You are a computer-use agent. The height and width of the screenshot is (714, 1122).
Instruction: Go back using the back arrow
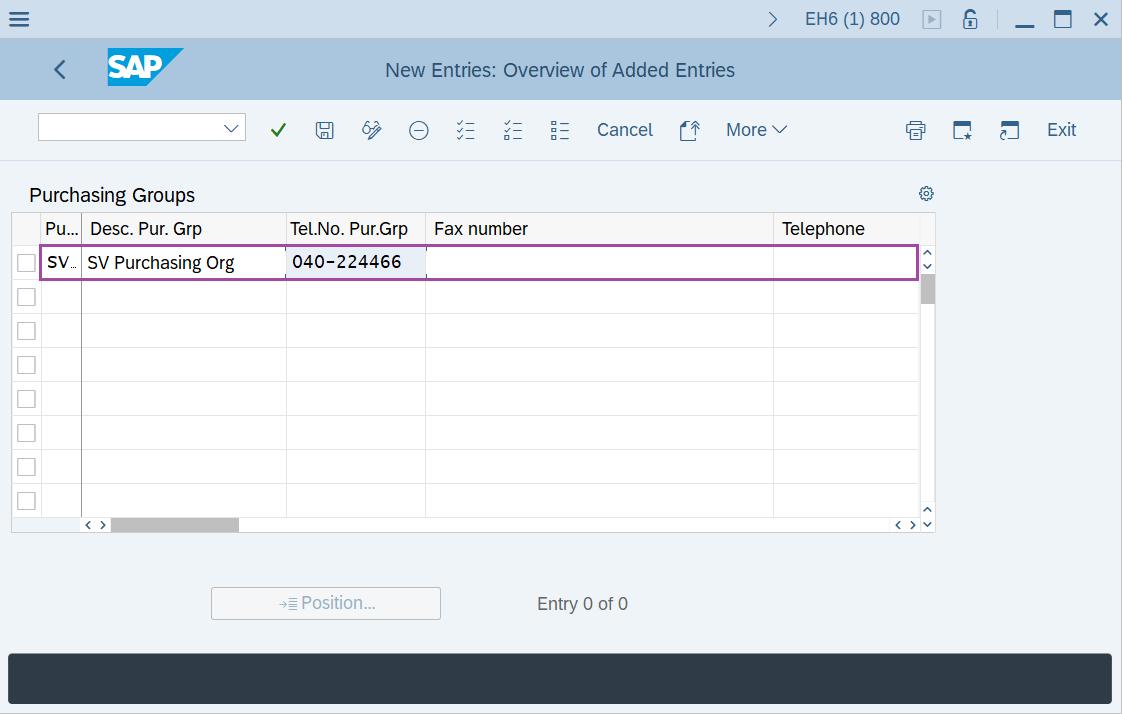point(59,69)
